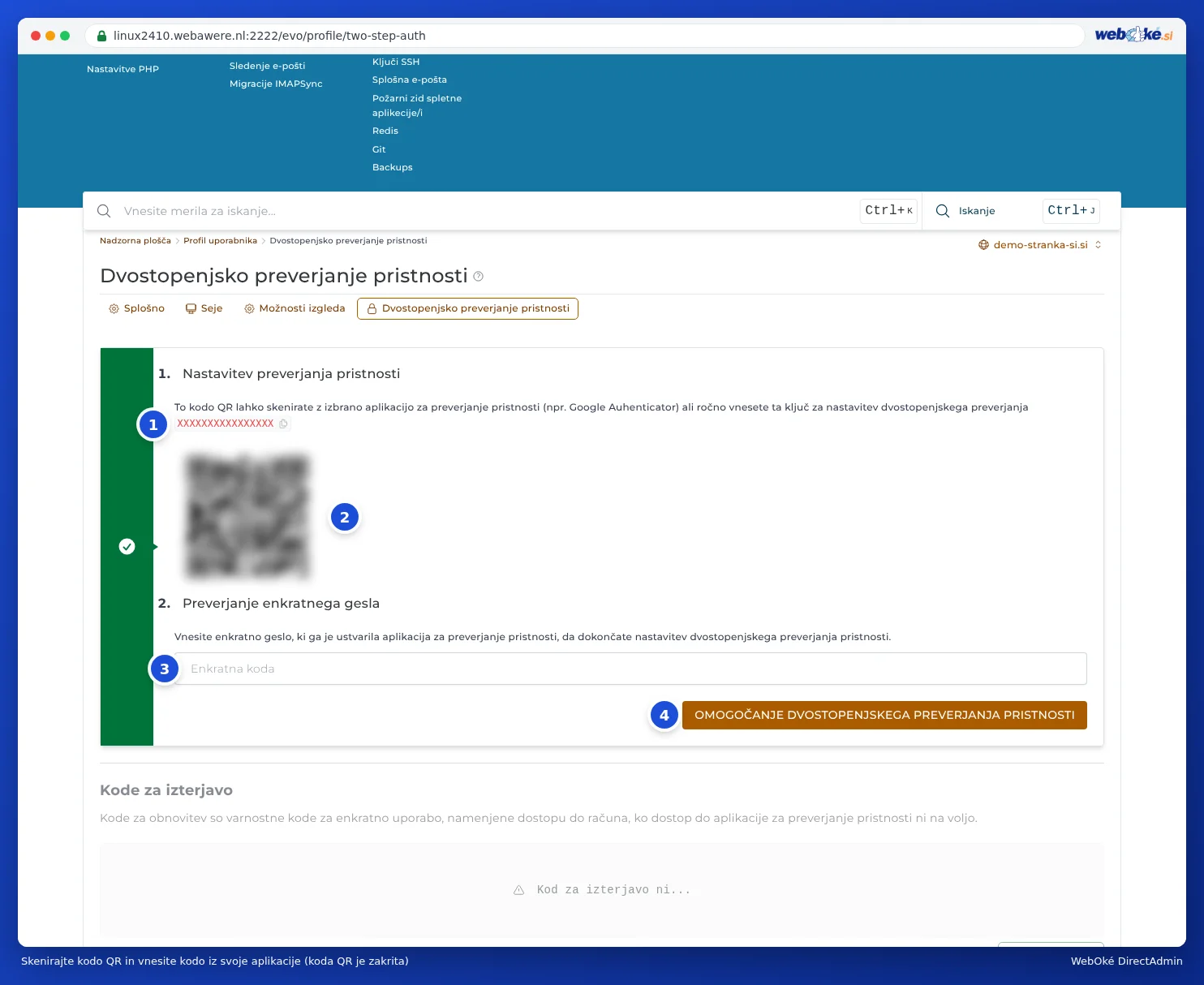
Task: Click the WebOké.si logo
Action: [x=1133, y=35]
